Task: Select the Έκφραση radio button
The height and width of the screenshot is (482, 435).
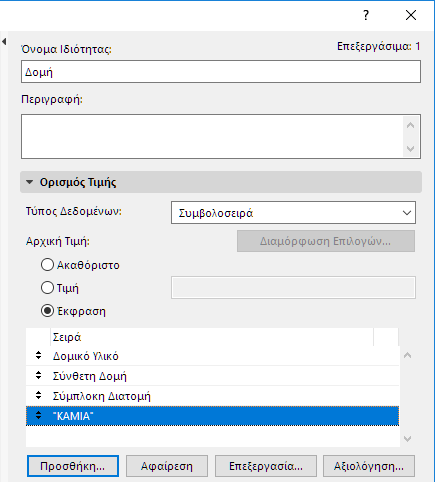Action: pos(47,311)
